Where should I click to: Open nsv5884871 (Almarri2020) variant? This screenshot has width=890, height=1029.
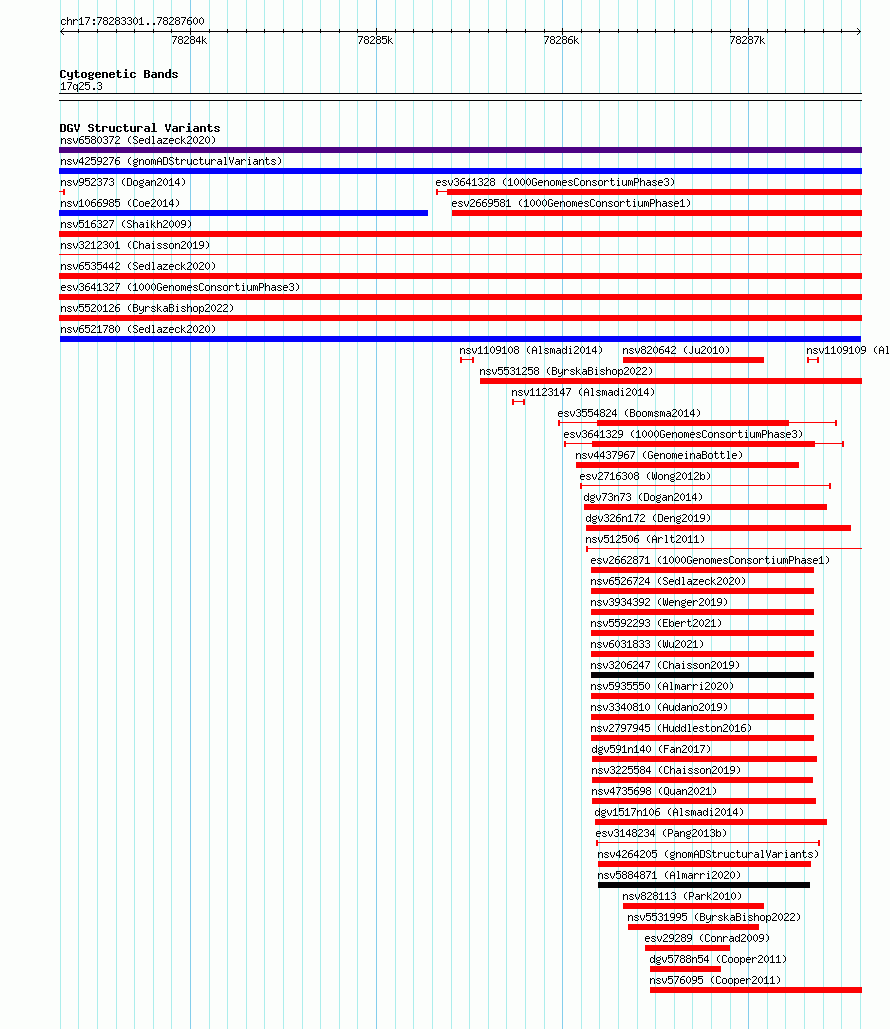pos(669,875)
